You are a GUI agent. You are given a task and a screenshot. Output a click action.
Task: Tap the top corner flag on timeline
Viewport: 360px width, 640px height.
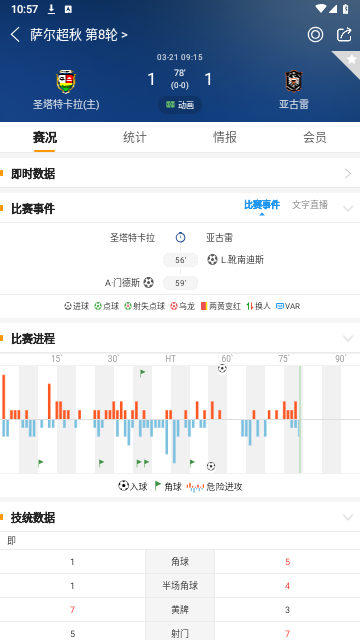[142, 373]
